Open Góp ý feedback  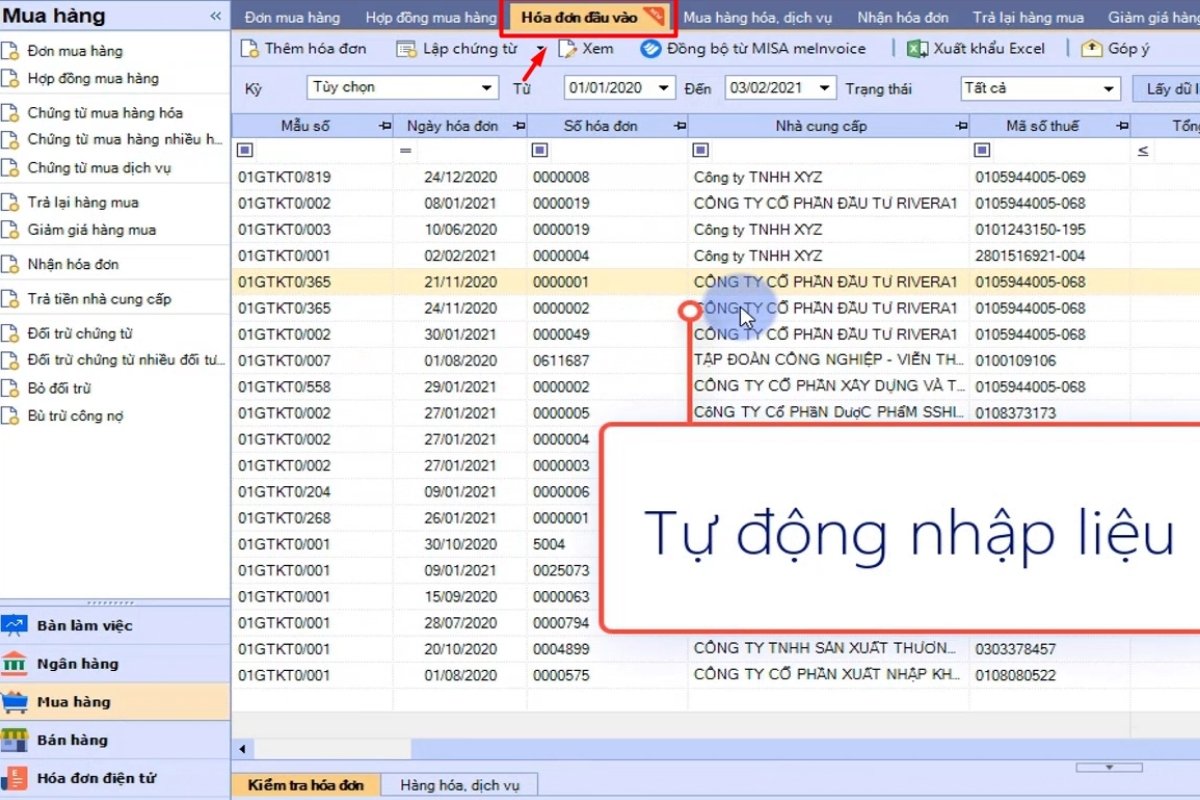coord(1115,48)
